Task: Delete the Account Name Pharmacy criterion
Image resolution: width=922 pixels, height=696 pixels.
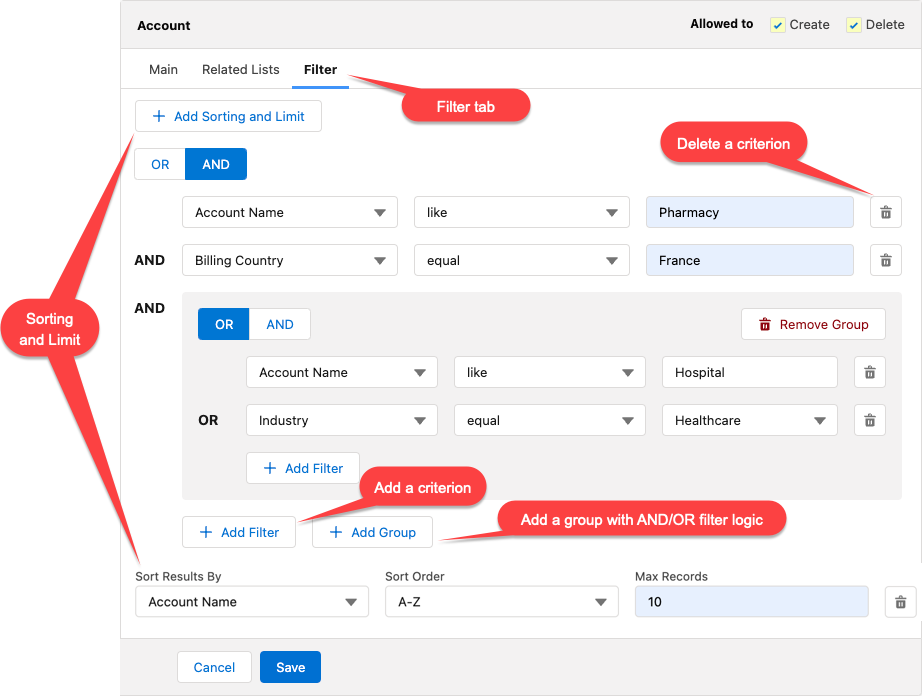Action: coord(885,212)
